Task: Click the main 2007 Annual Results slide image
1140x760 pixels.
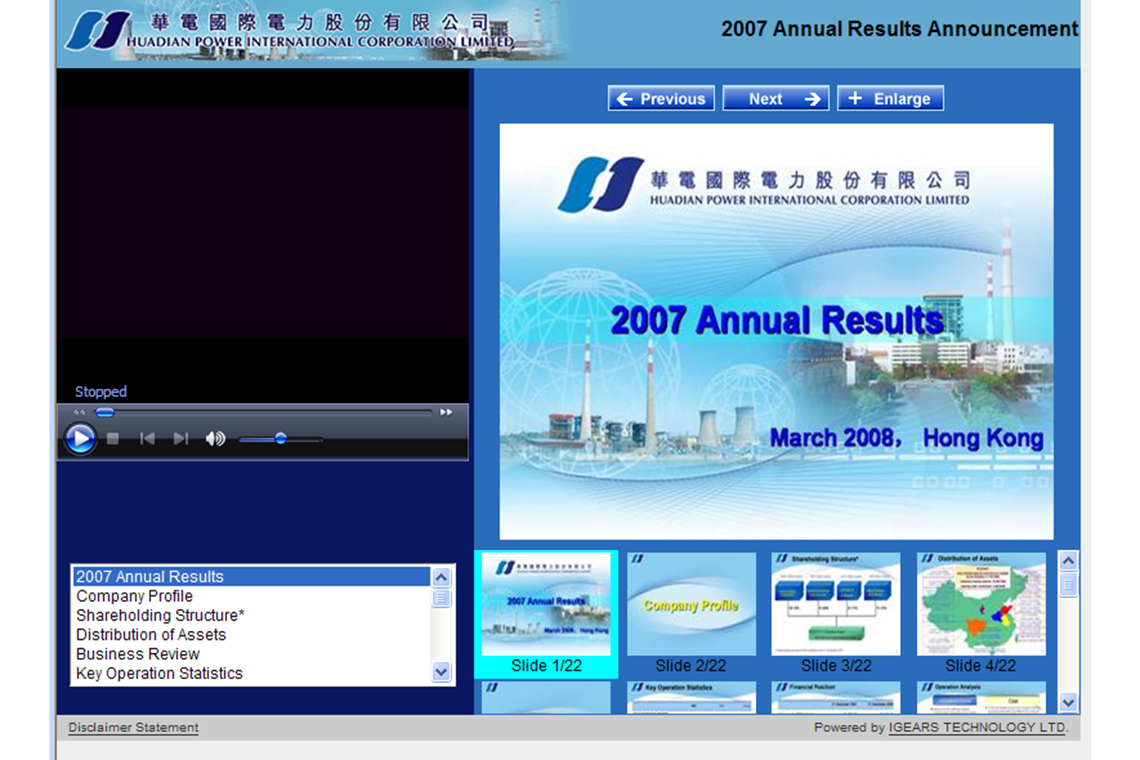Action: [776, 332]
